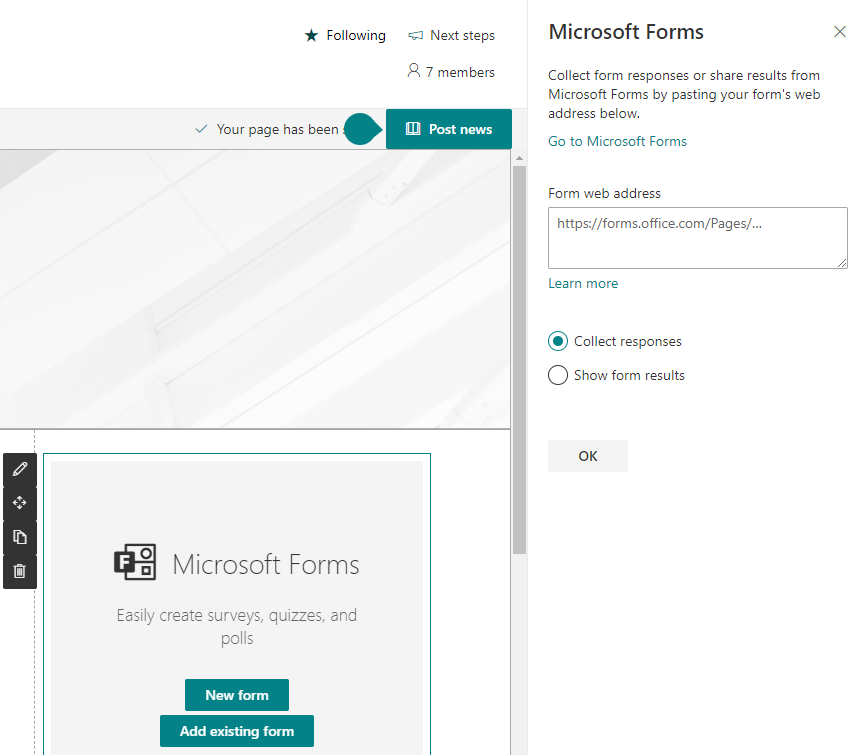This screenshot has height=755, width=861.
Task: Click the scrollbar up arrow
Action: click(519, 159)
